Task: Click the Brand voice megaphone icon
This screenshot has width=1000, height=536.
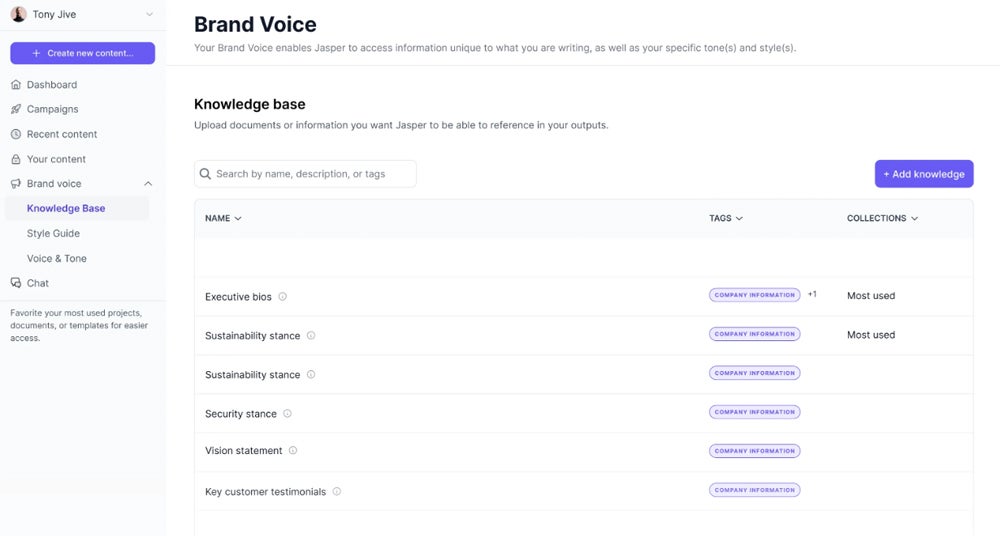Action: [16, 184]
